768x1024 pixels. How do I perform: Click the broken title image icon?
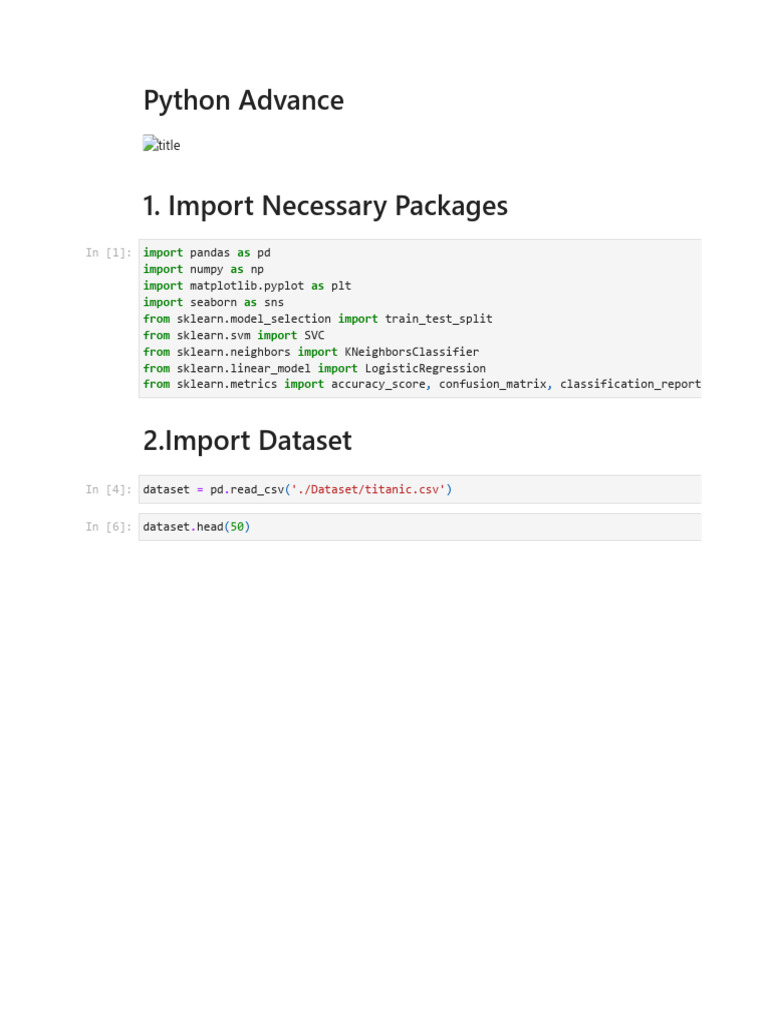tap(150, 144)
